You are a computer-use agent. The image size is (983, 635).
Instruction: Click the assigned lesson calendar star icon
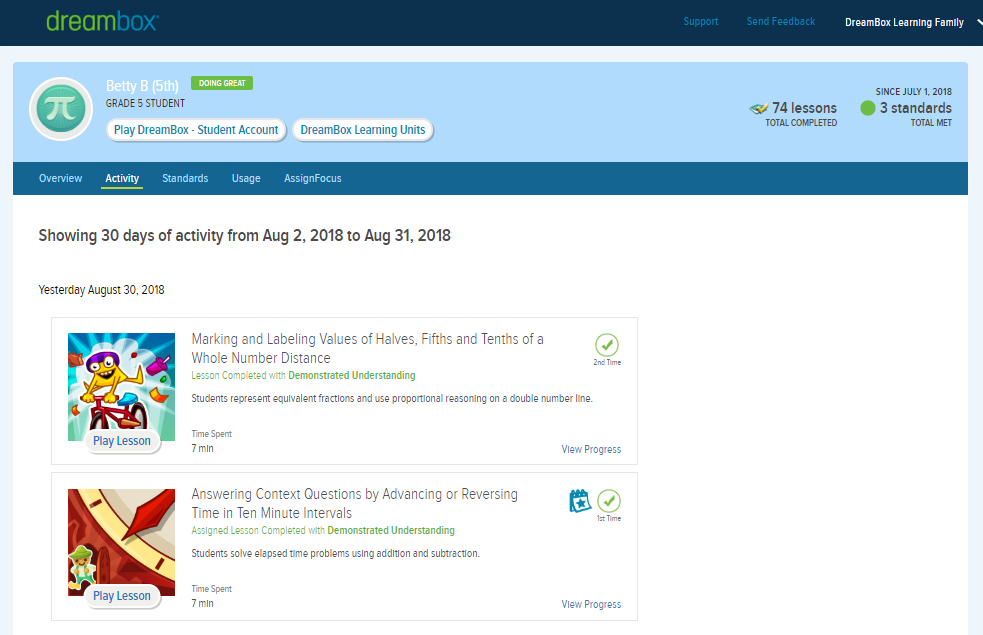pos(580,500)
